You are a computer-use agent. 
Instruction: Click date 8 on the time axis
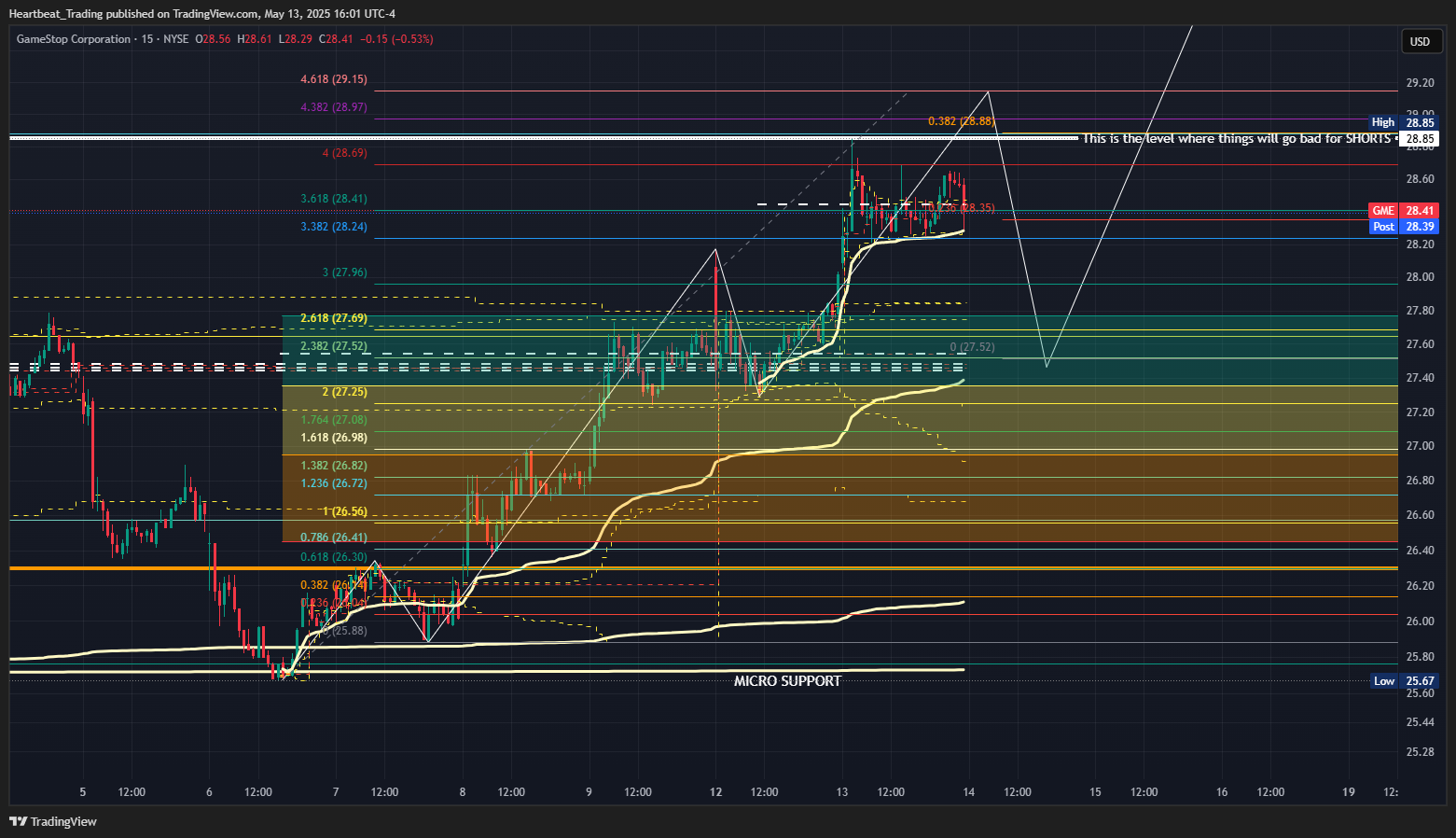(463, 792)
